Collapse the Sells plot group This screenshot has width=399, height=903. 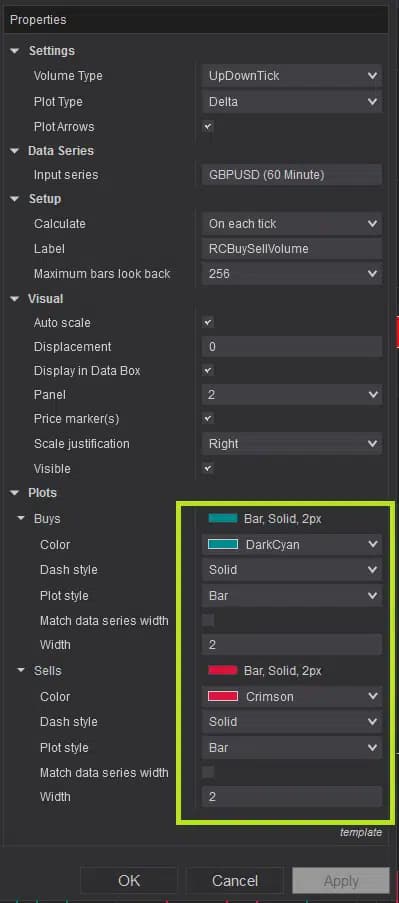pos(21,671)
